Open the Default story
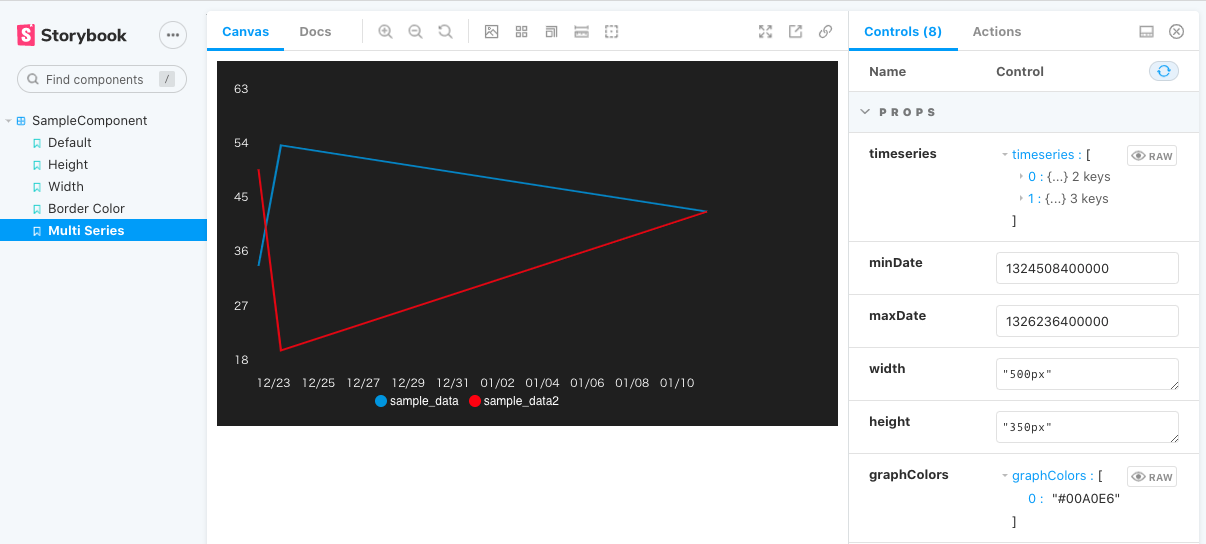This screenshot has width=1206, height=544. tap(70, 142)
